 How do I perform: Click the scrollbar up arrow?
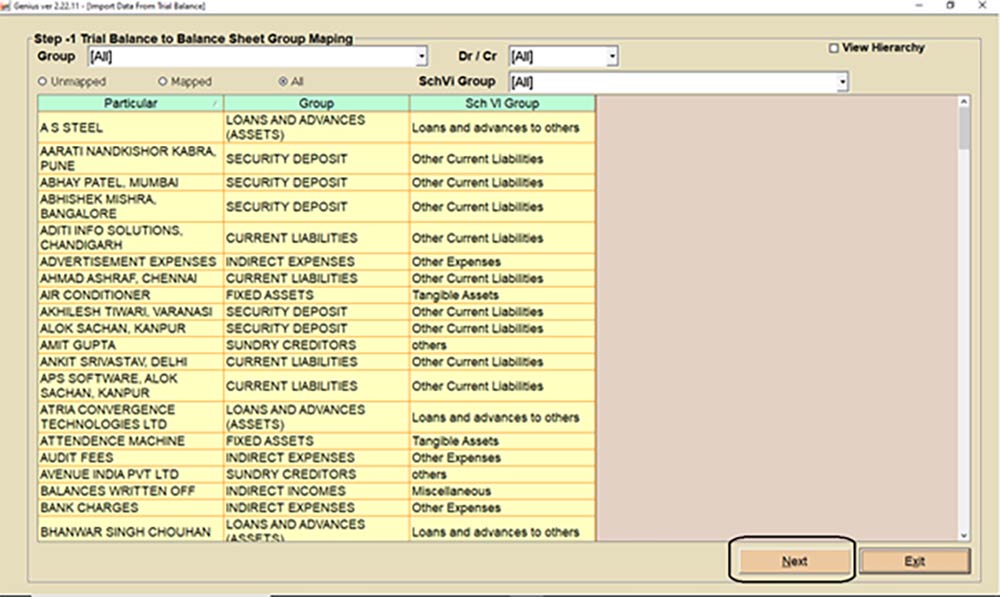pos(964,101)
